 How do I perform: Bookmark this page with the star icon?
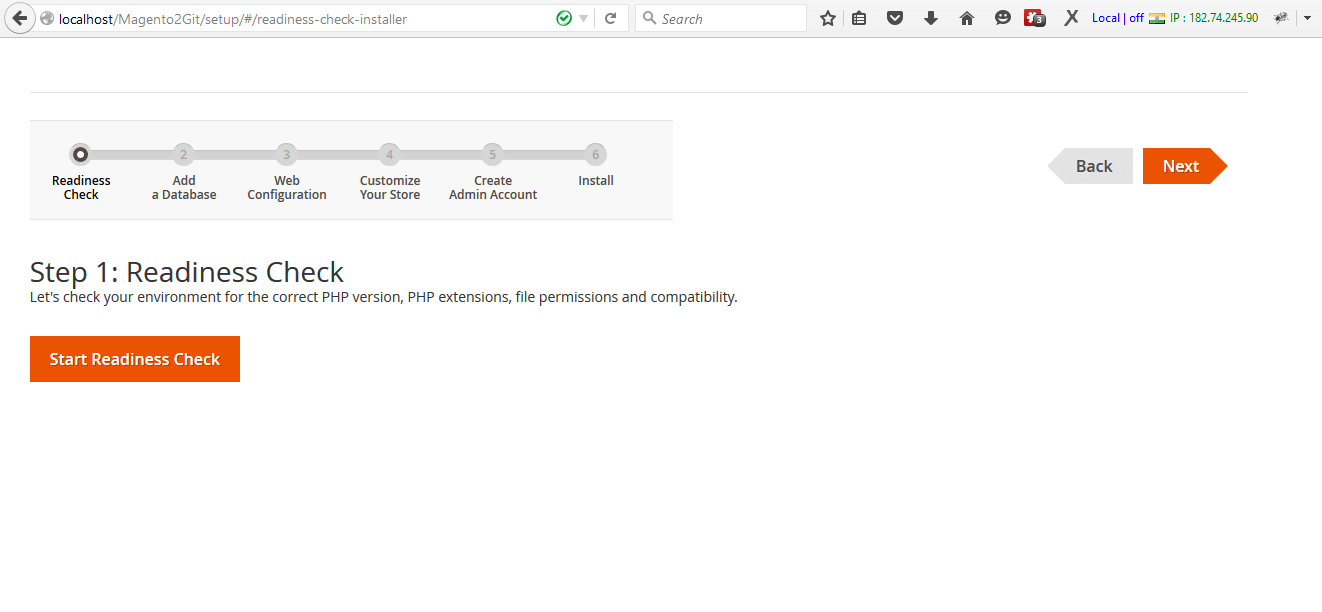click(x=827, y=18)
